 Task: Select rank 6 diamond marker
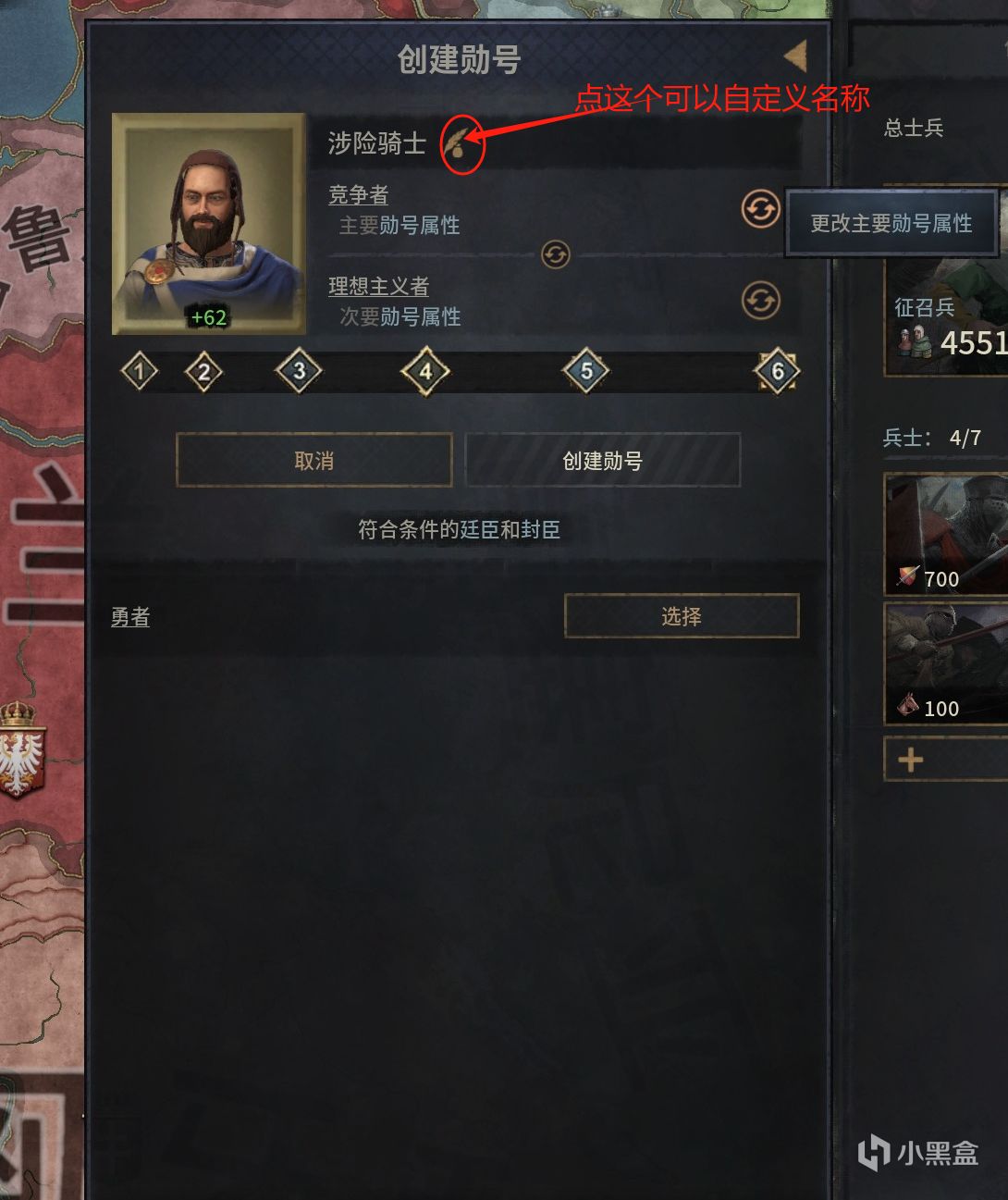(x=777, y=372)
